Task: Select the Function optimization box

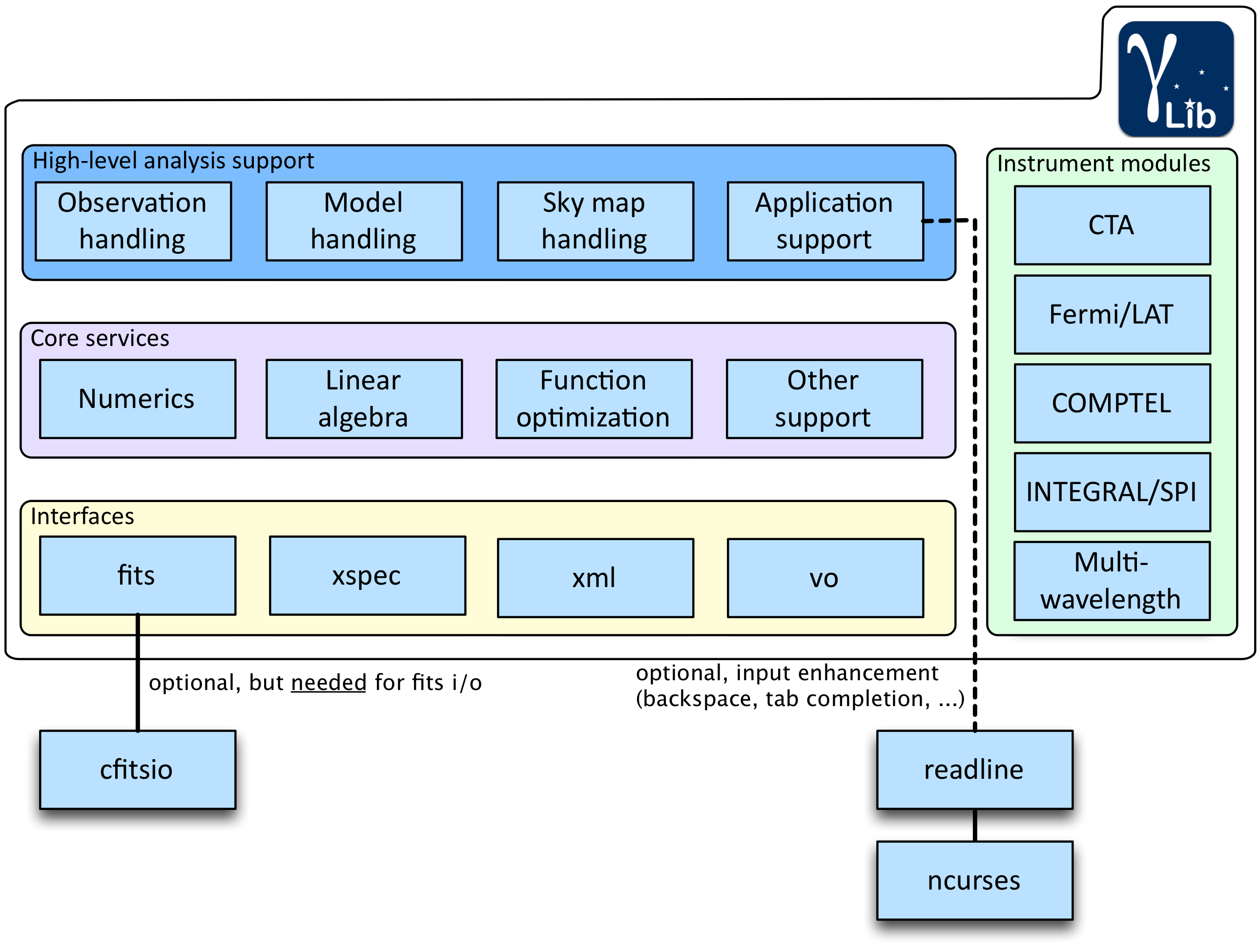Action: [594, 399]
